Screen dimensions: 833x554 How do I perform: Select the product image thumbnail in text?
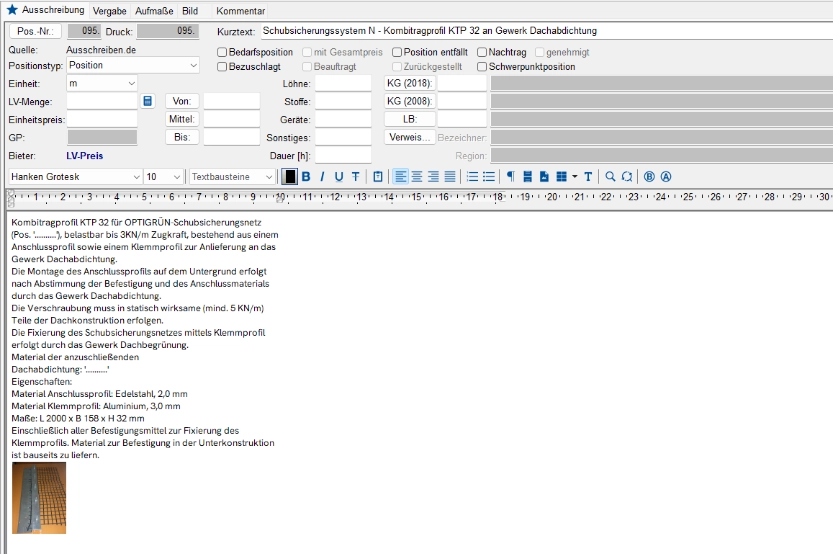[39, 497]
